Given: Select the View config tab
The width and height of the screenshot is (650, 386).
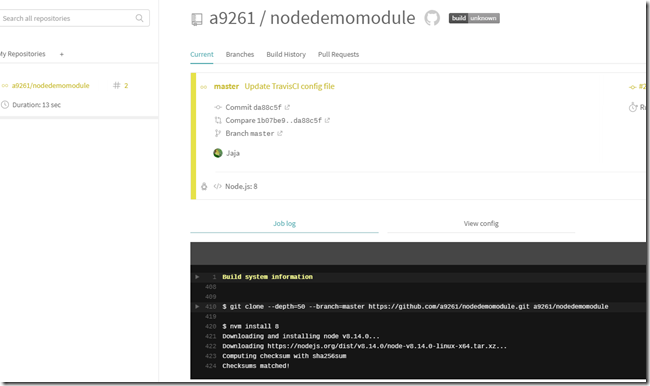Looking at the screenshot, I should [481, 223].
